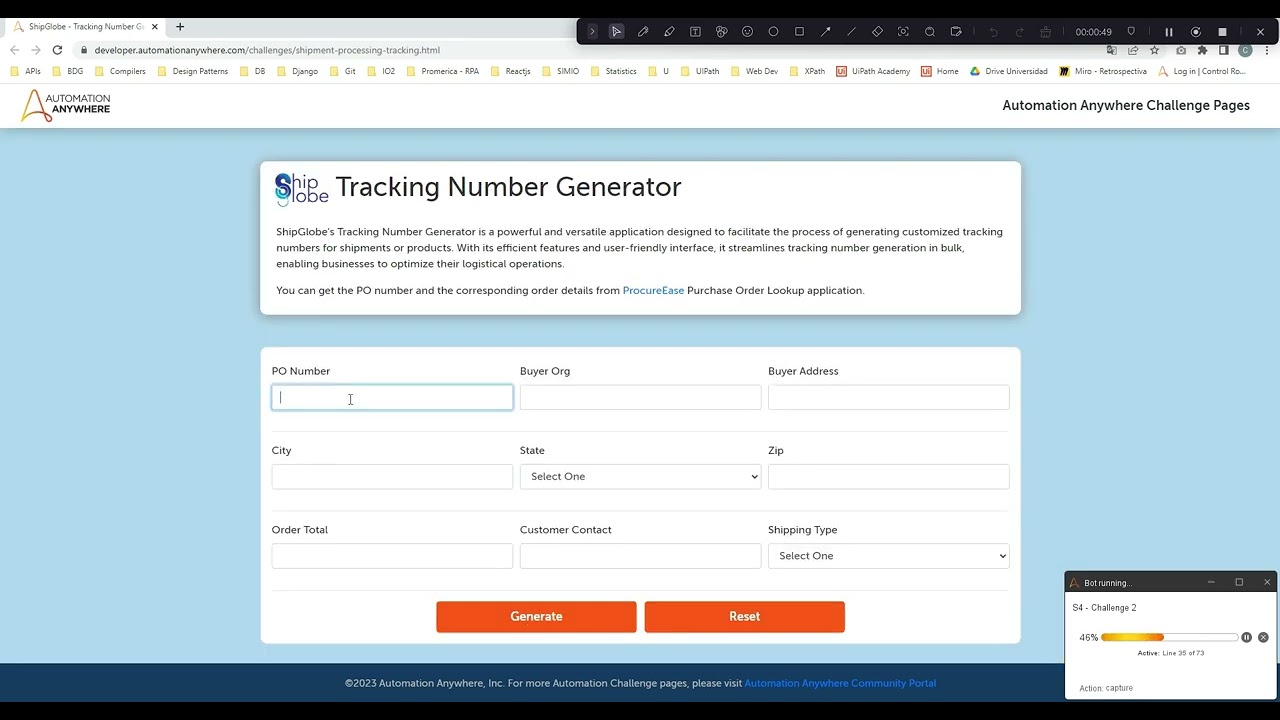Select the circle shape tool
This screenshot has height=720, width=1280.
(x=773, y=32)
